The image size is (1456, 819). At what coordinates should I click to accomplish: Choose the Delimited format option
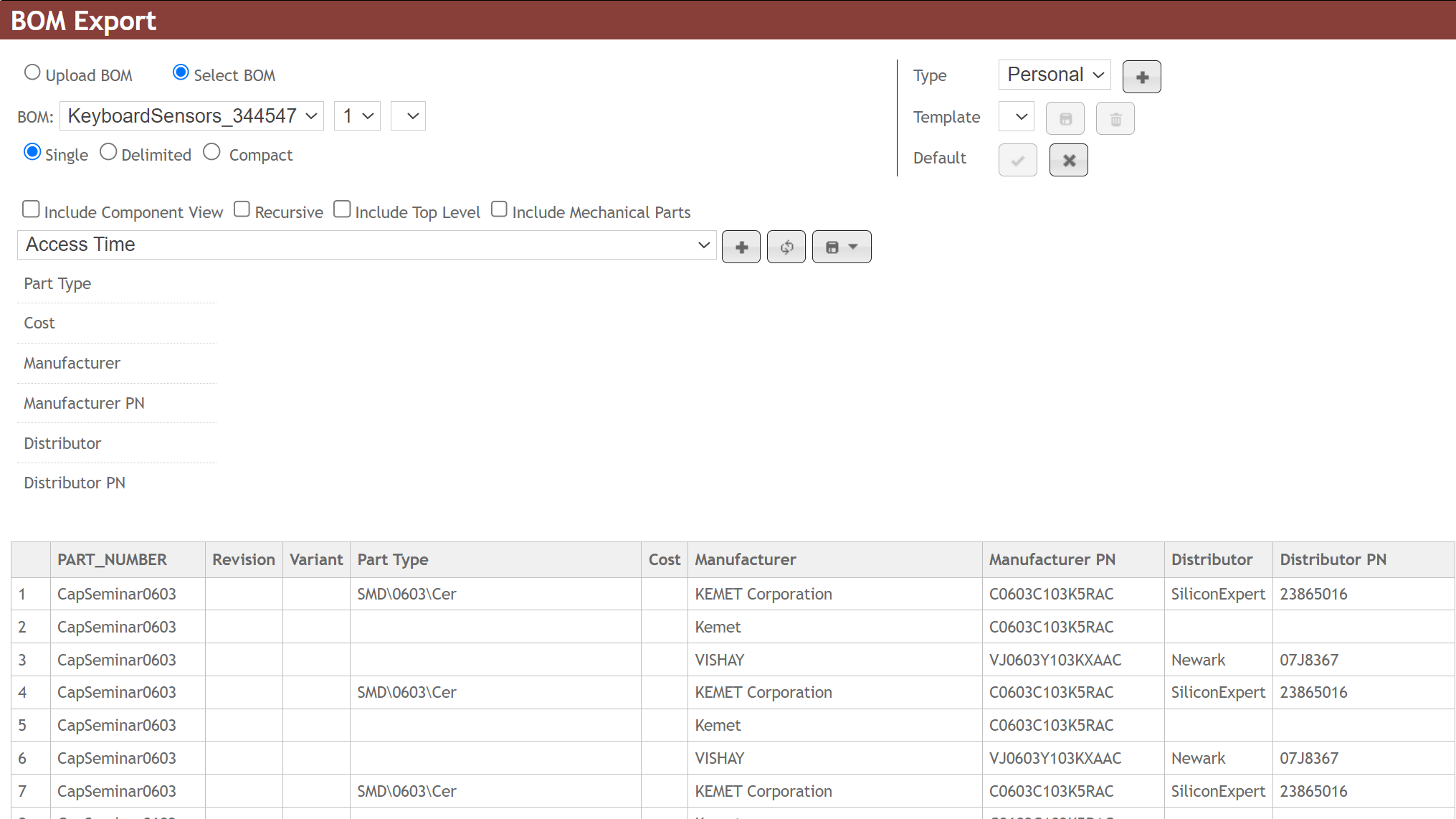(108, 152)
